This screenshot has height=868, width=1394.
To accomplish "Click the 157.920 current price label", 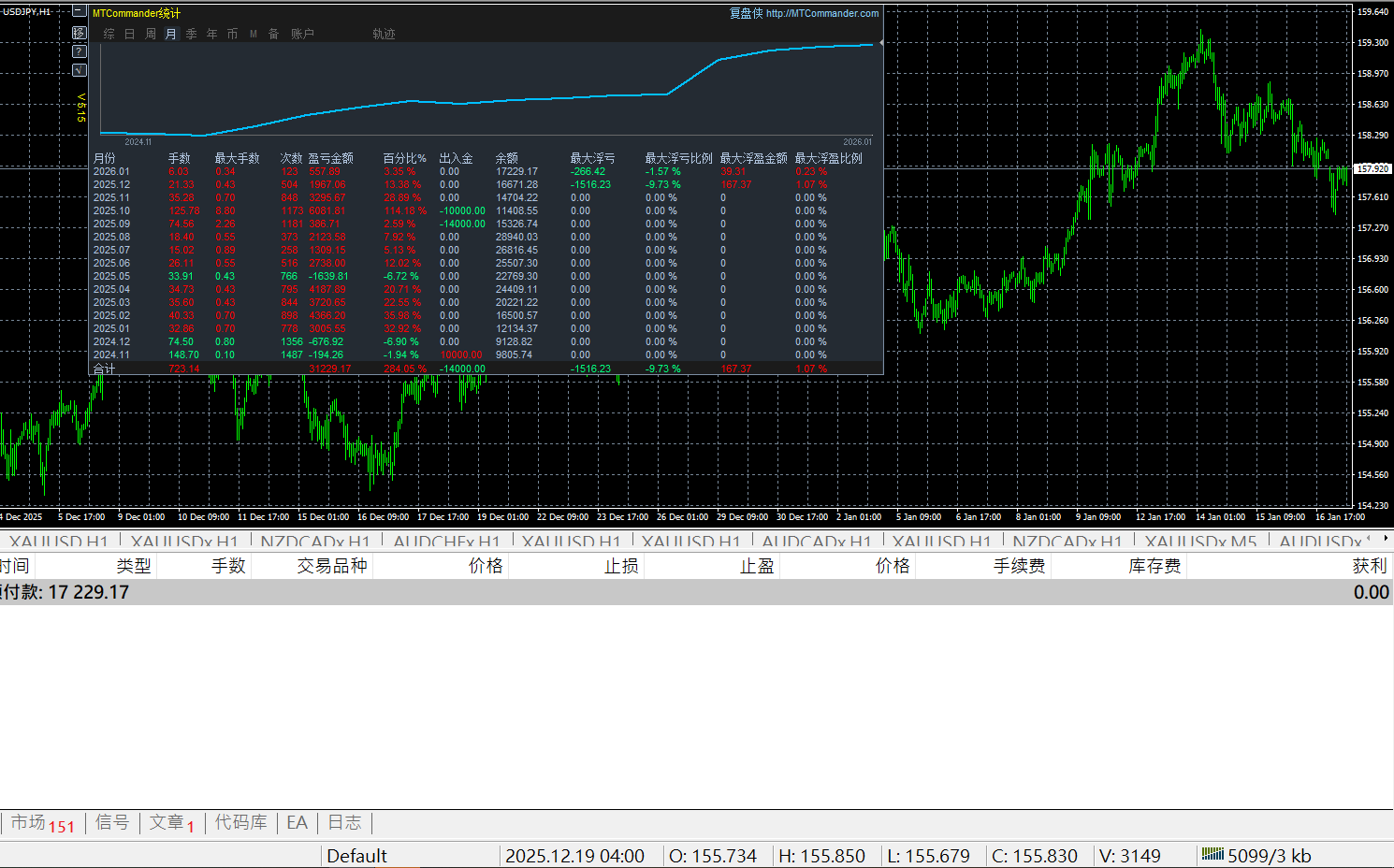I will click(x=1373, y=169).
